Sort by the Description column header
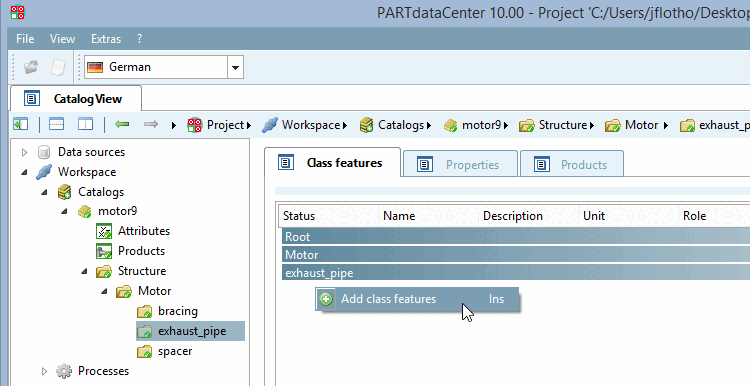 point(529,216)
